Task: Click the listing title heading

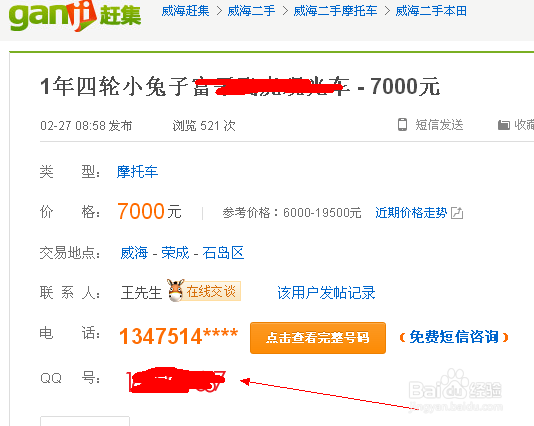Action: [240, 86]
